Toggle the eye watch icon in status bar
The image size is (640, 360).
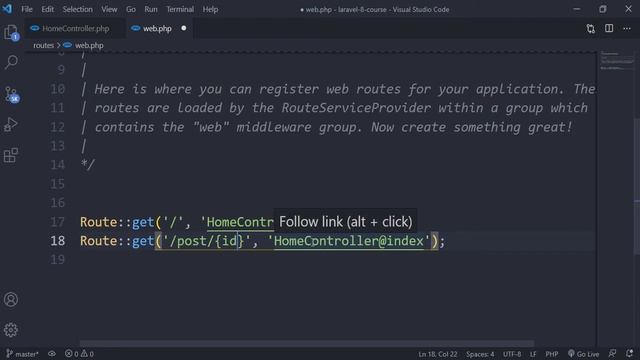tap(52, 354)
